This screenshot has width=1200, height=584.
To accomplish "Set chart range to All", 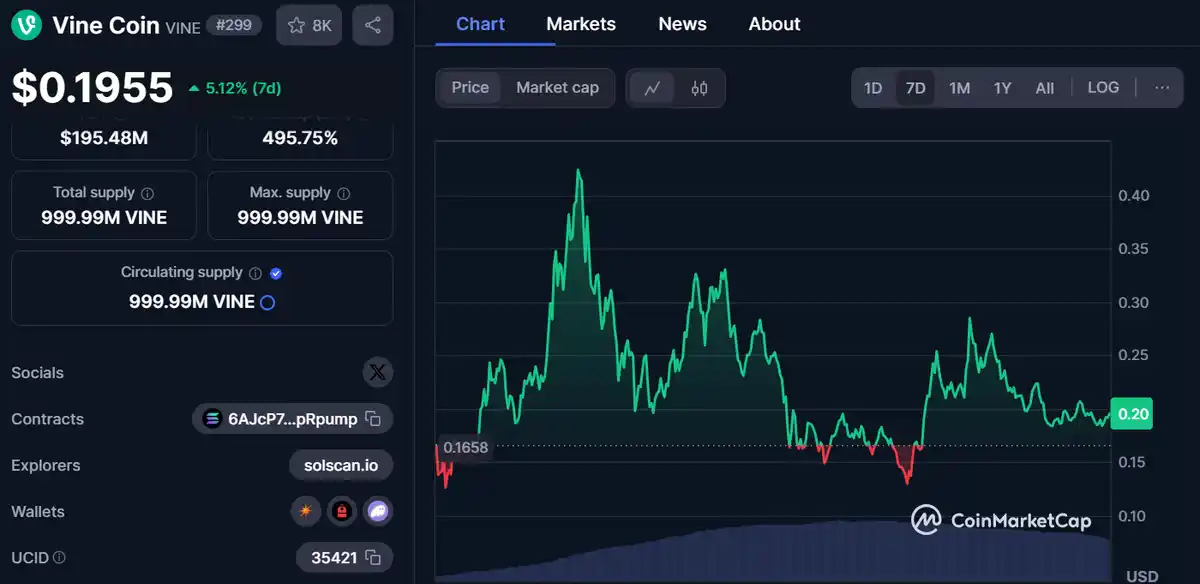I will click(1045, 88).
